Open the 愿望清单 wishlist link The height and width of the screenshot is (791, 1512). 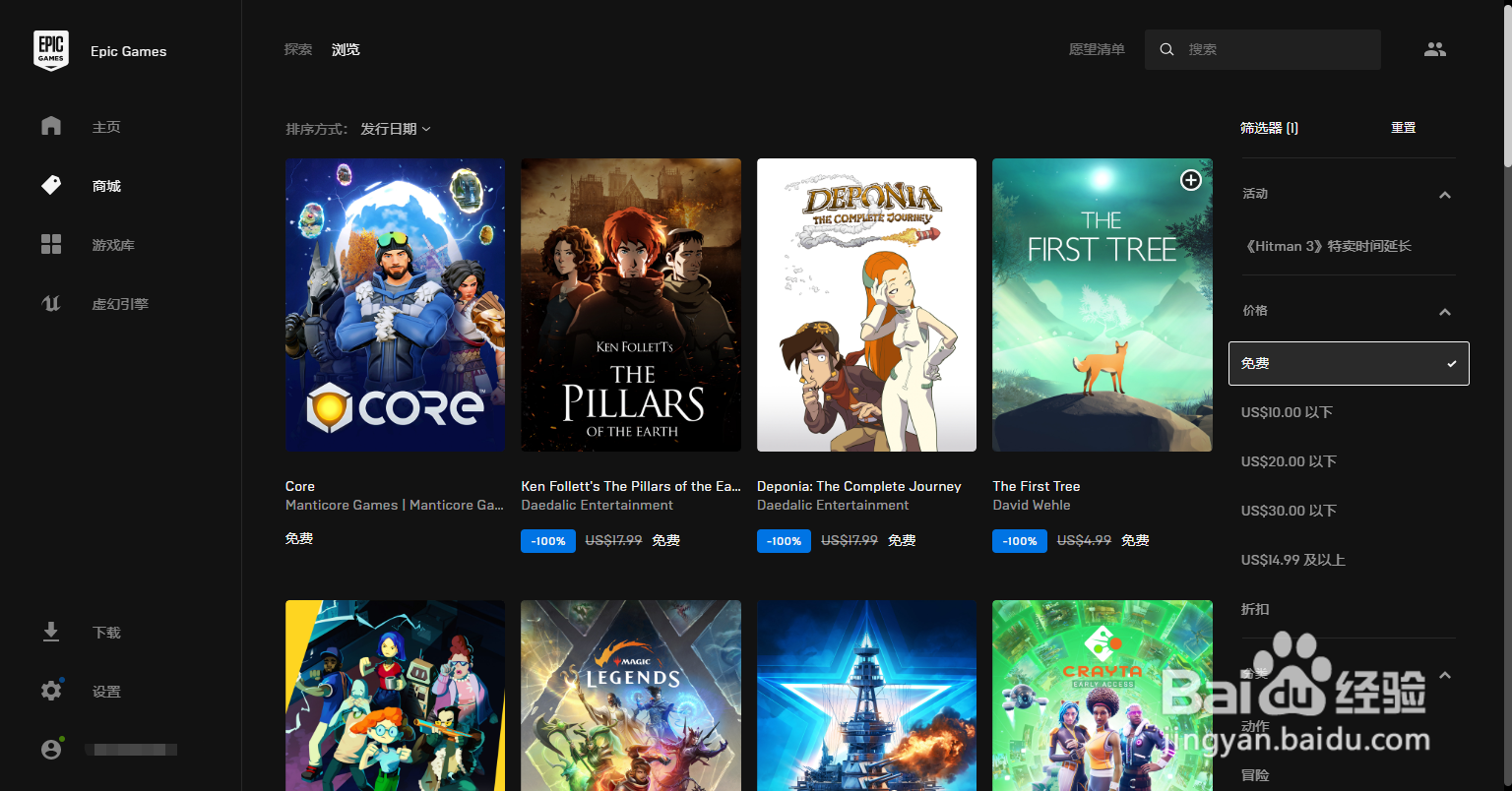[x=1097, y=49]
